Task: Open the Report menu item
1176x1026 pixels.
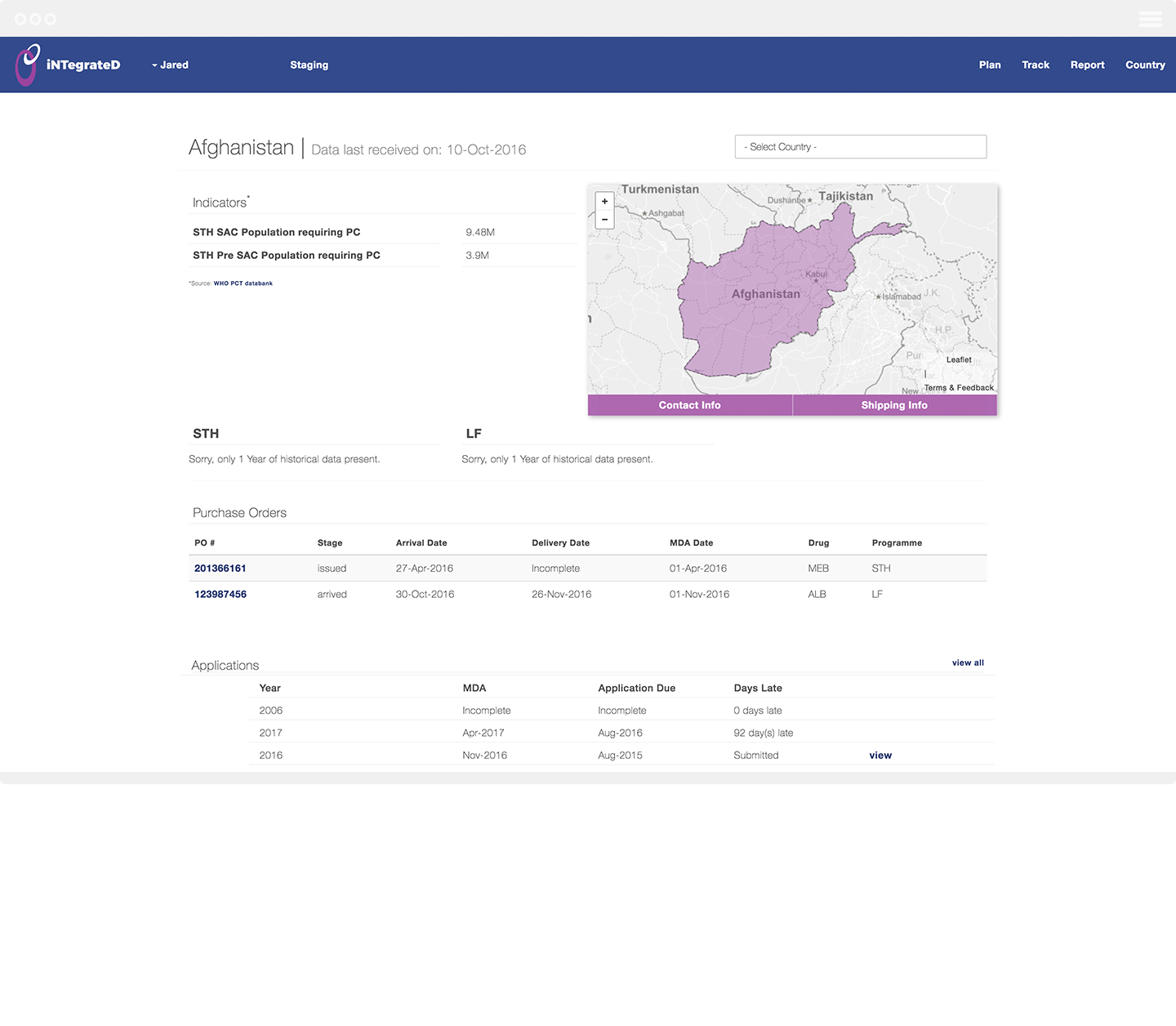Action: [1087, 65]
